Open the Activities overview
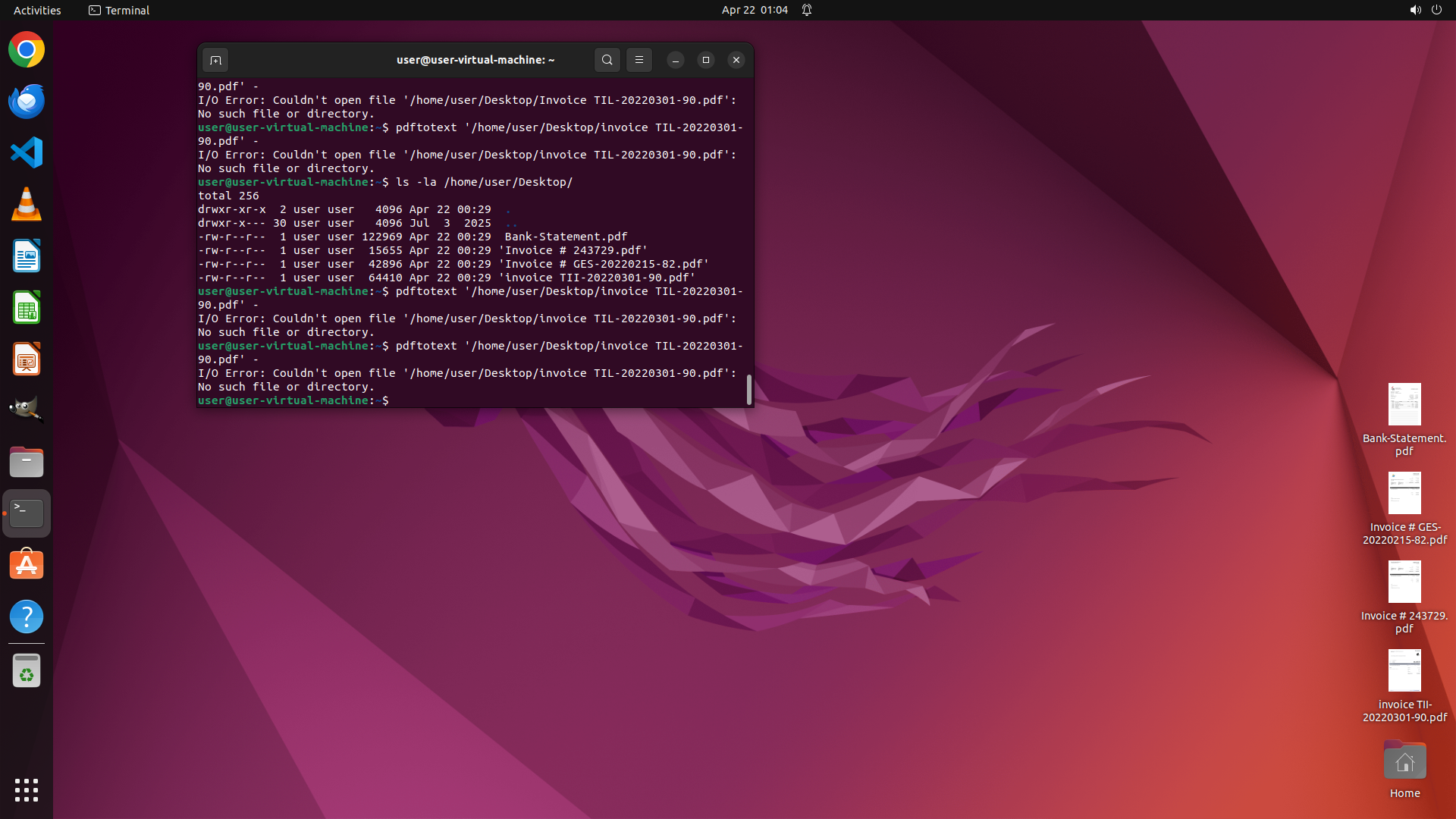This screenshot has height=819, width=1456. point(37,10)
